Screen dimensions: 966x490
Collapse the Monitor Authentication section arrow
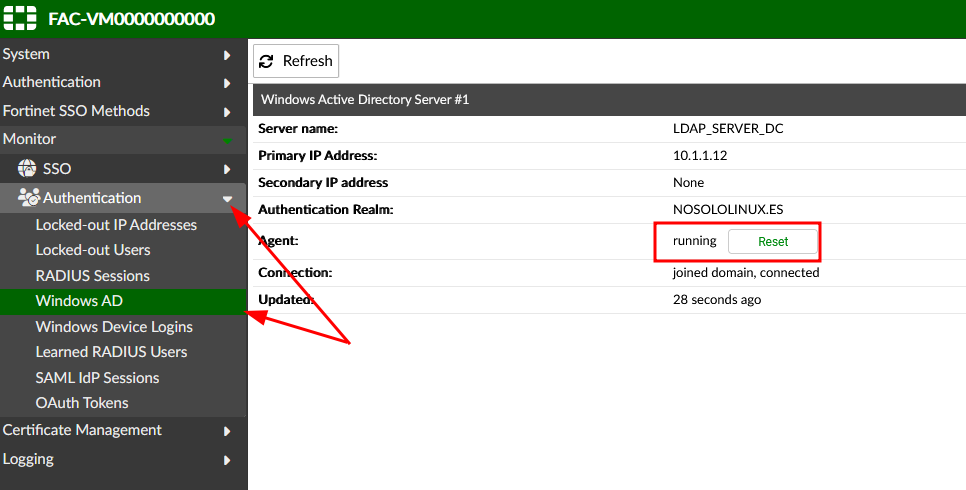point(227,199)
